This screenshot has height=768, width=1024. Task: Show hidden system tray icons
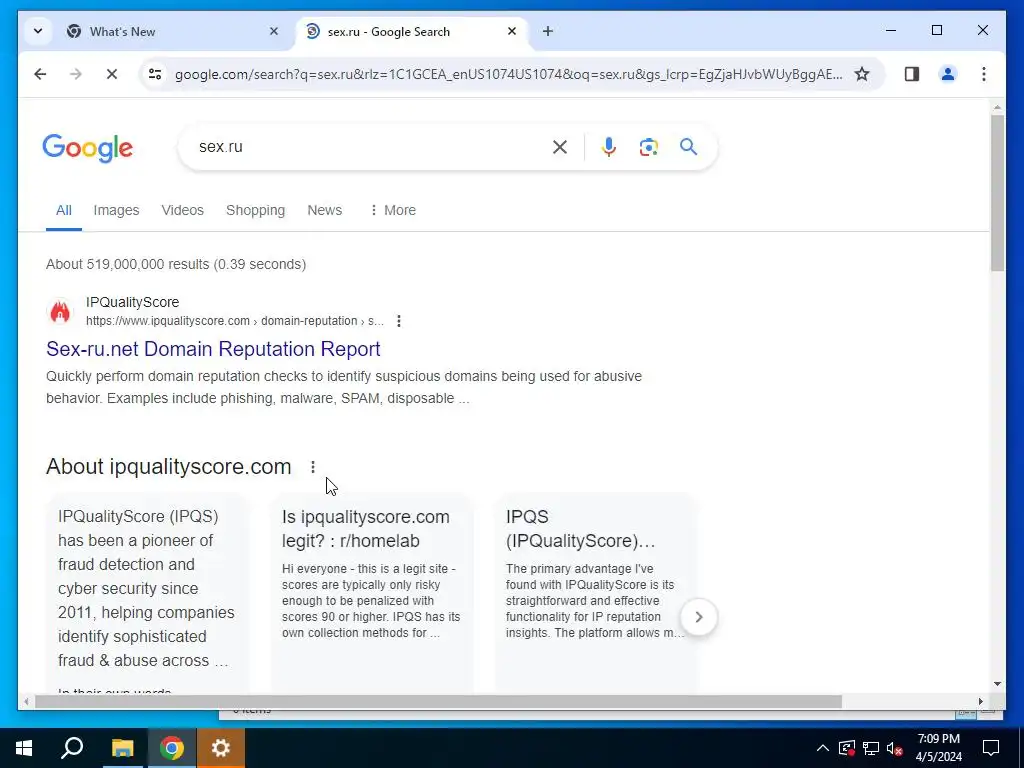[x=823, y=748]
